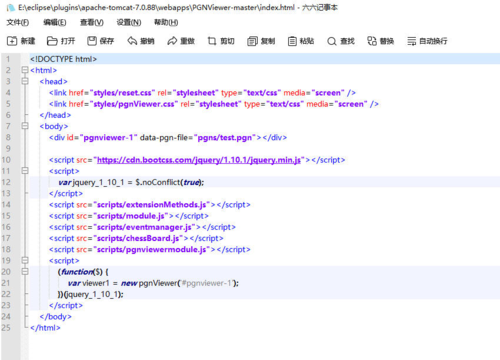Collapse the head tag fold on line 3
Image resolution: width=500 pixels, height=360 pixels.
pyautogui.click(x=25, y=81)
